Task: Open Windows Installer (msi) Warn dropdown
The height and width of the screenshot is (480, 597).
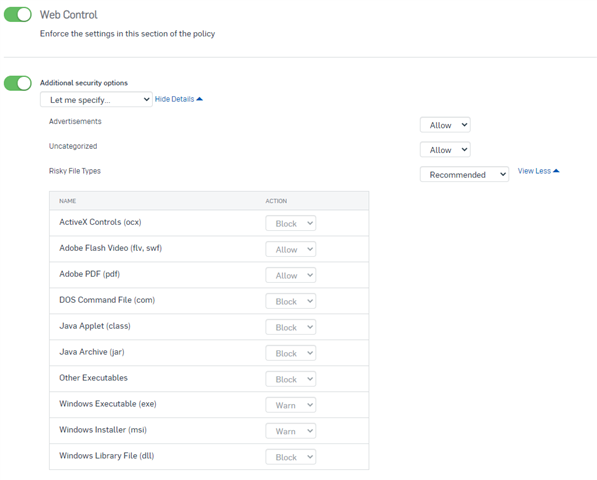Action: [x=291, y=431]
